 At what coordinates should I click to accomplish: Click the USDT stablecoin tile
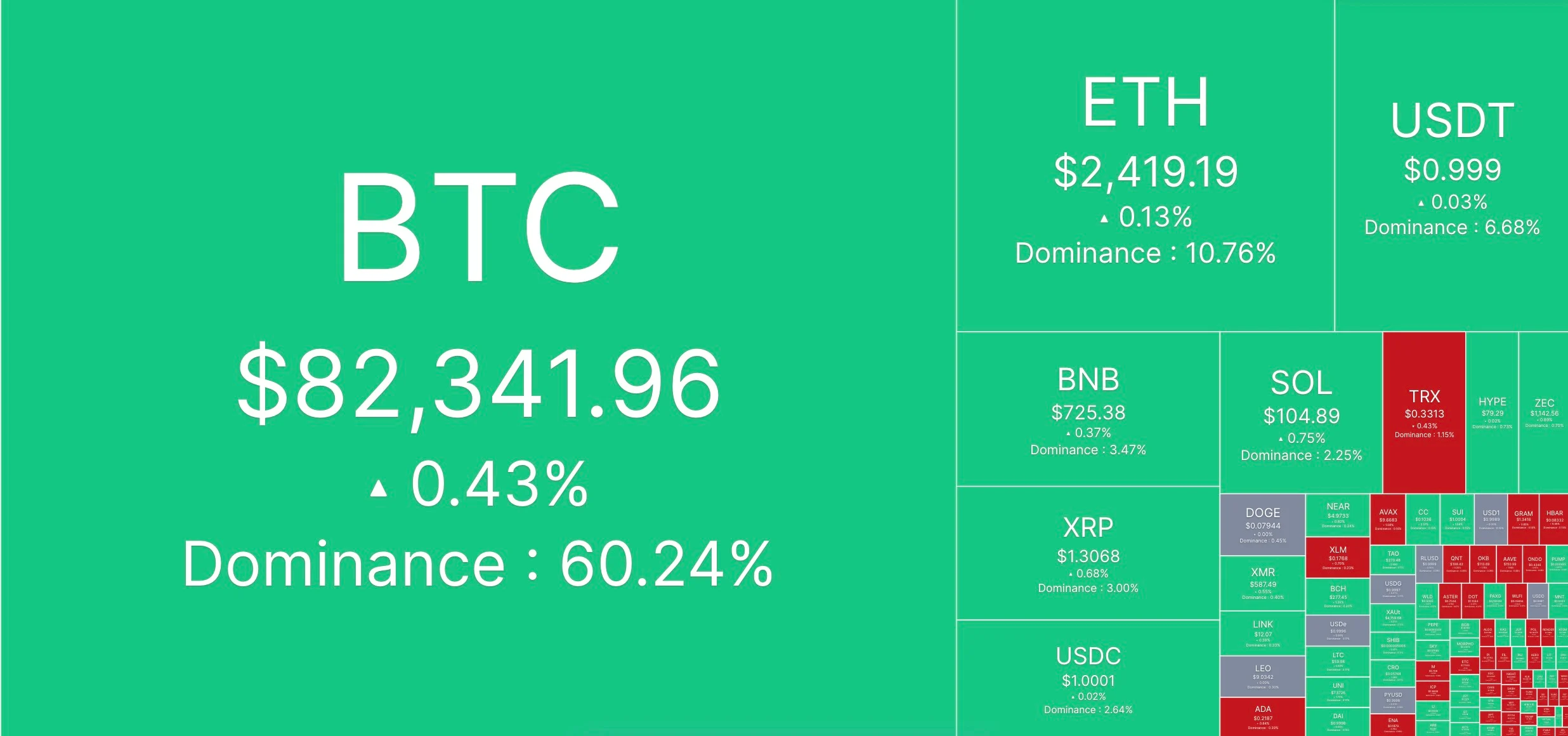[x=1452, y=166]
